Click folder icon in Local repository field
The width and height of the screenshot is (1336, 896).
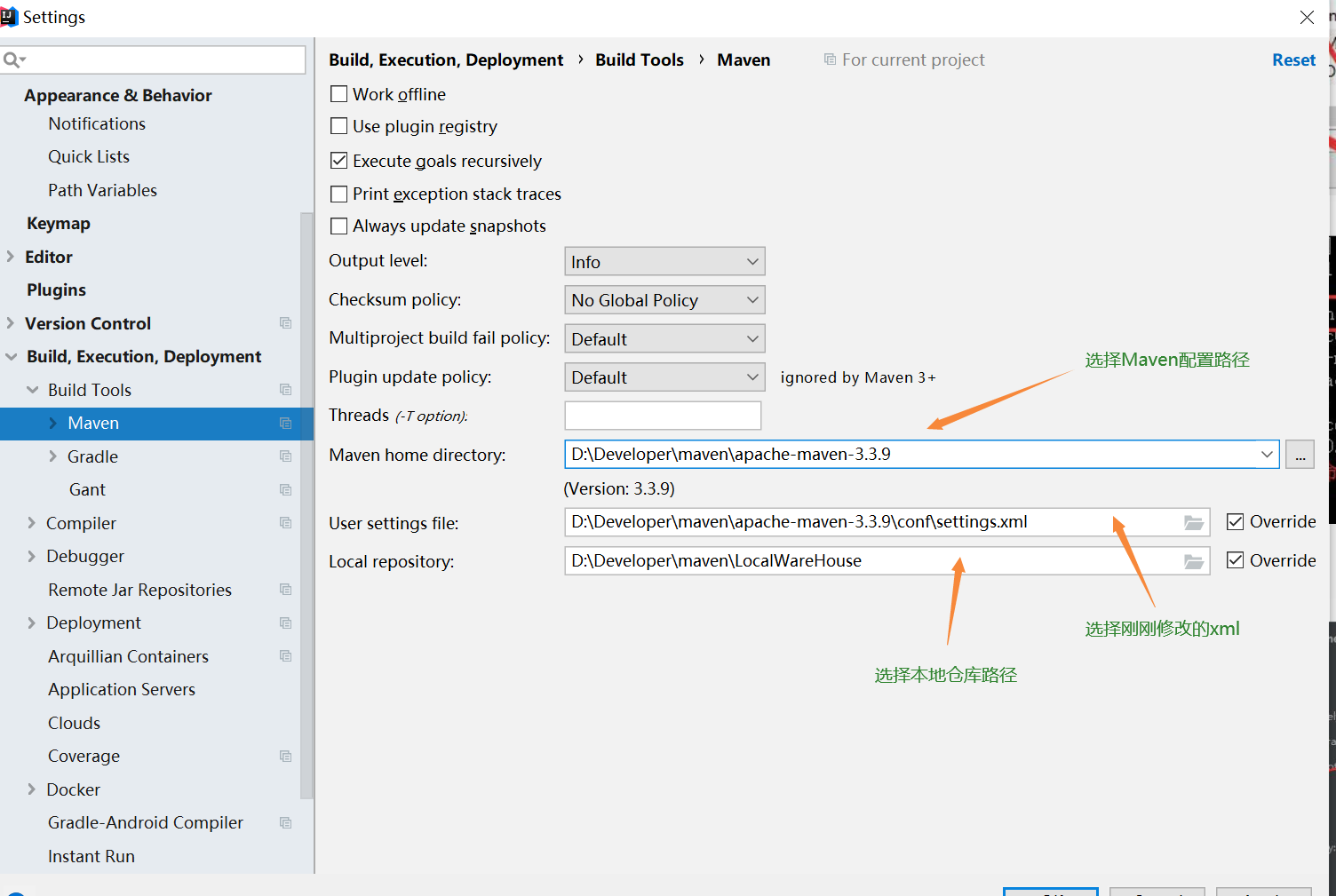(x=1194, y=562)
